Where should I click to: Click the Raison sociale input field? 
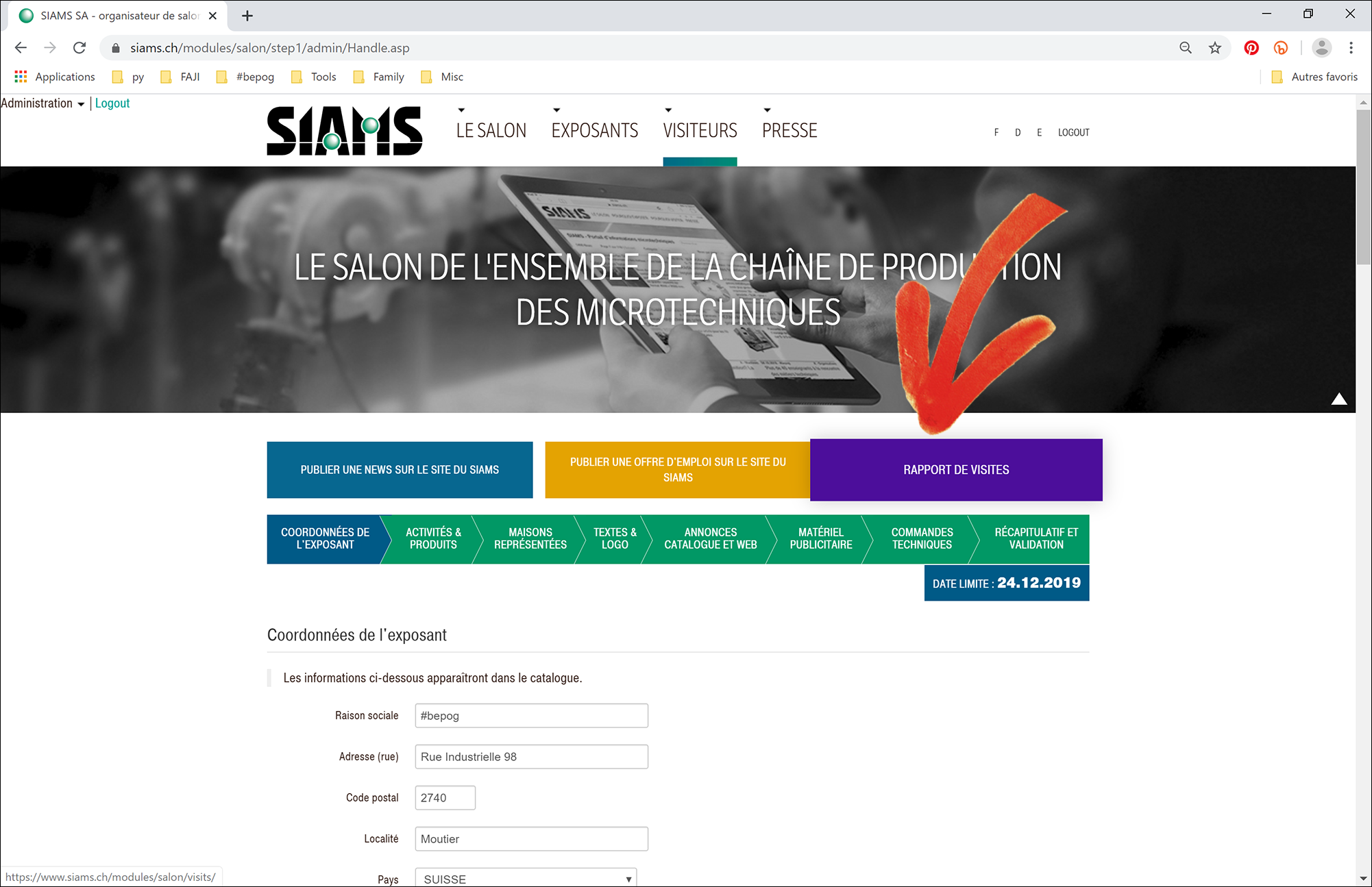tap(531, 716)
